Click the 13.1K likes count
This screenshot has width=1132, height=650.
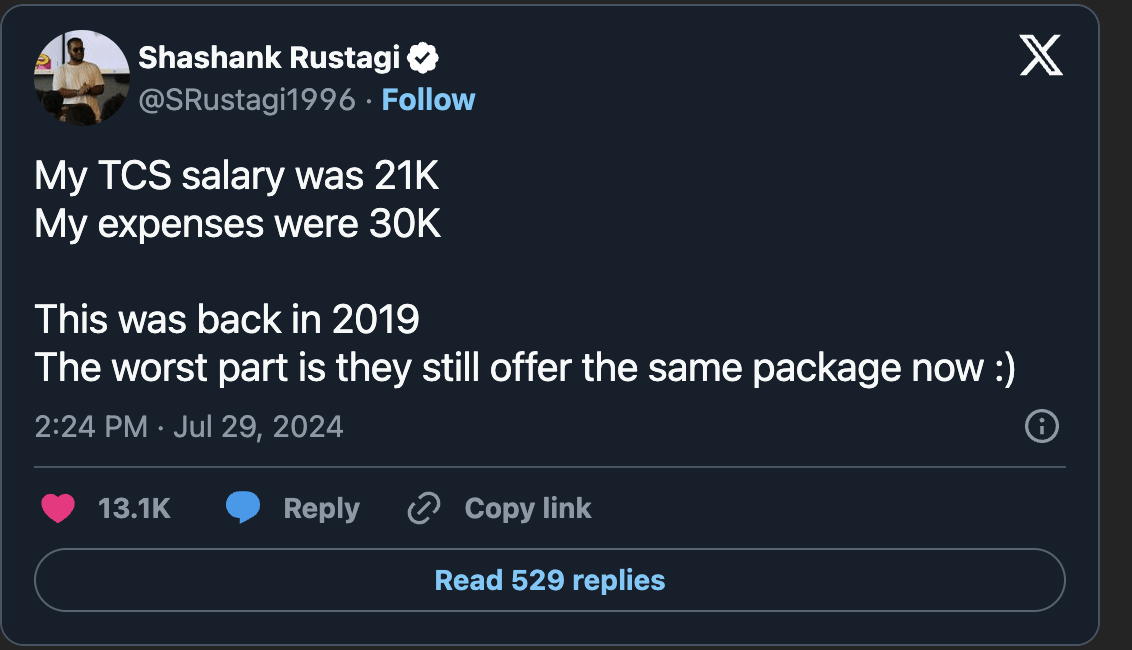[x=134, y=509]
